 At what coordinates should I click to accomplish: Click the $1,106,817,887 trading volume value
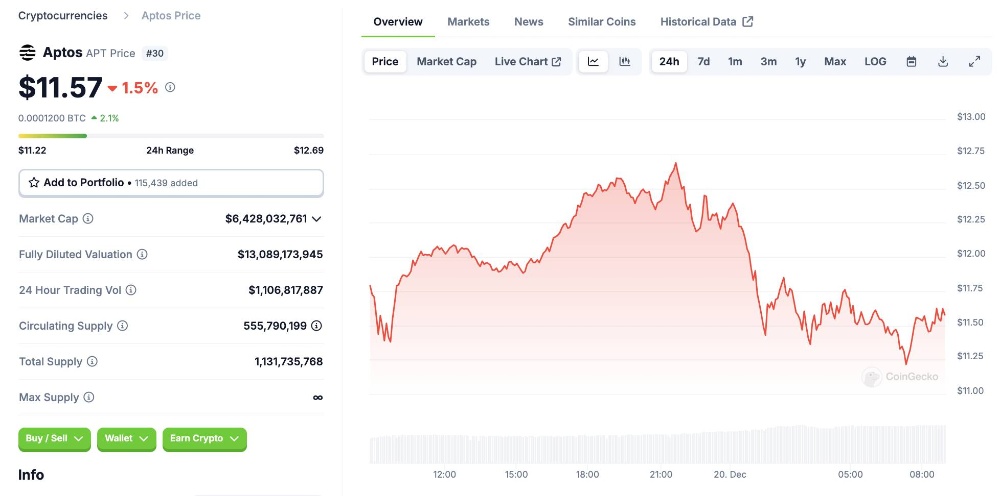[286, 290]
